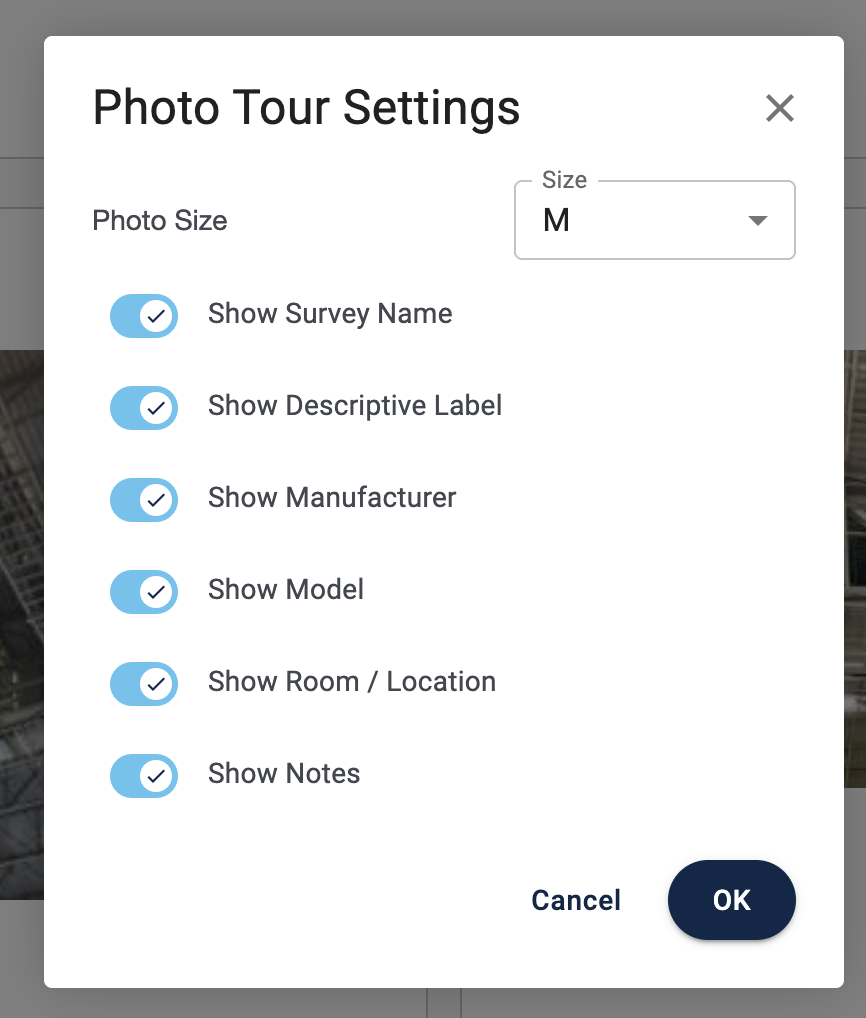Click the Cancel button
The height and width of the screenshot is (1018, 866).
pos(576,900)
